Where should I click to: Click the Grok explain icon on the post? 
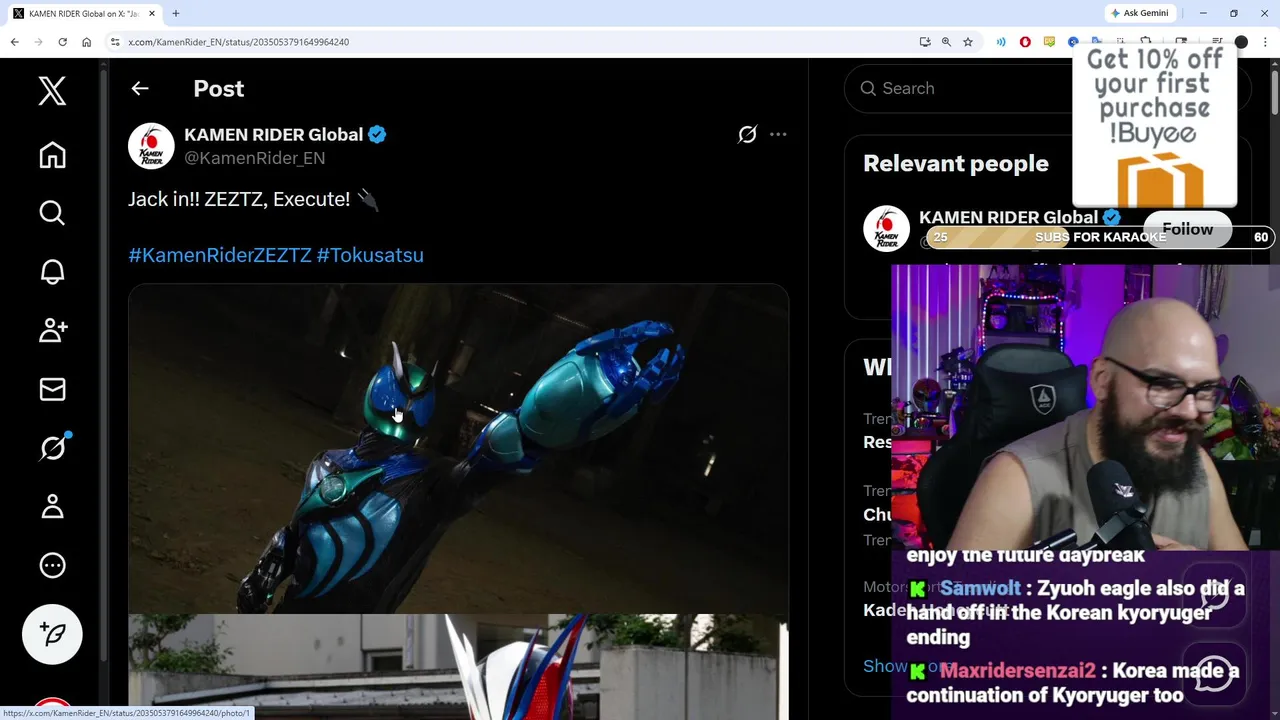coord(747,134)
